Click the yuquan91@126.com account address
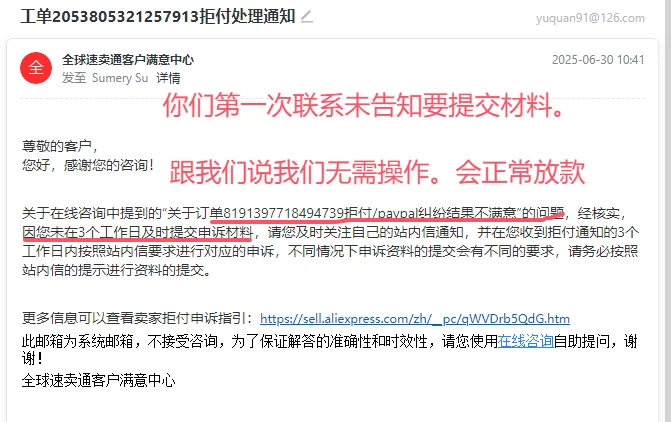The height and width of the screenshot is (422, 671). click(x=590, y=18)
